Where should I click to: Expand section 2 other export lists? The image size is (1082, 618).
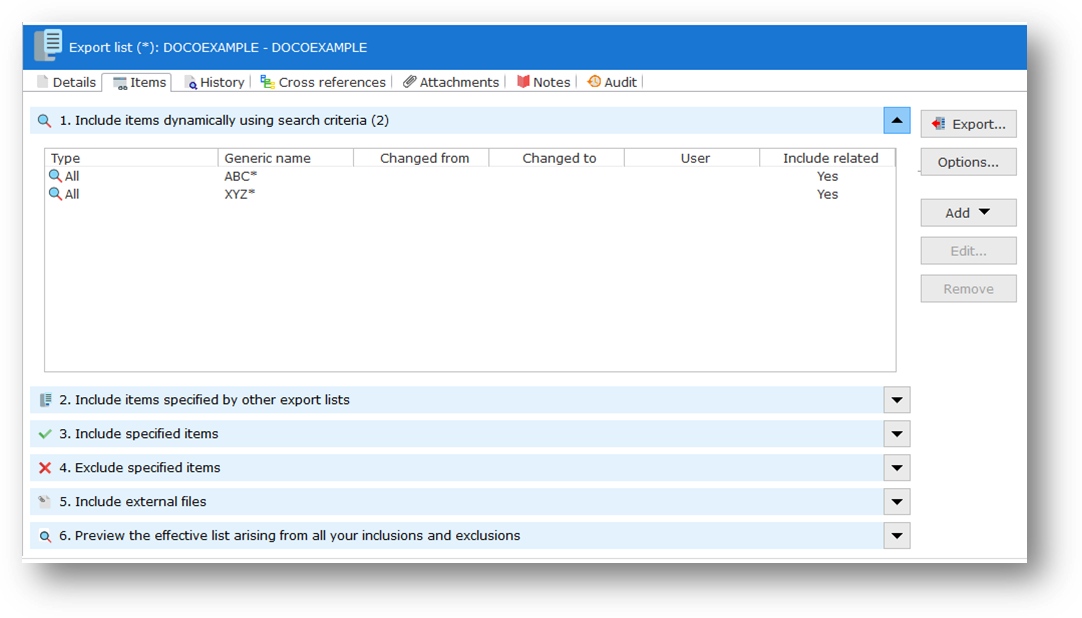[x=897, y=400]
